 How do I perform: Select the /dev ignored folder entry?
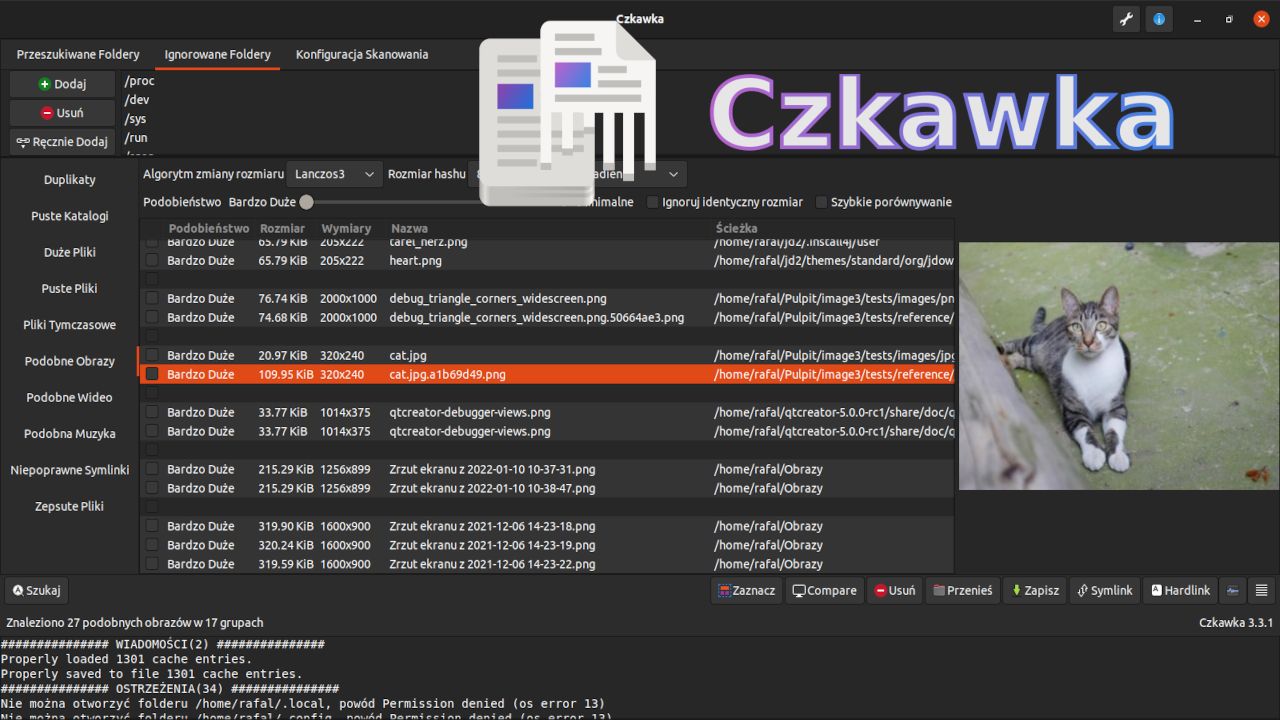coord(137,100)
